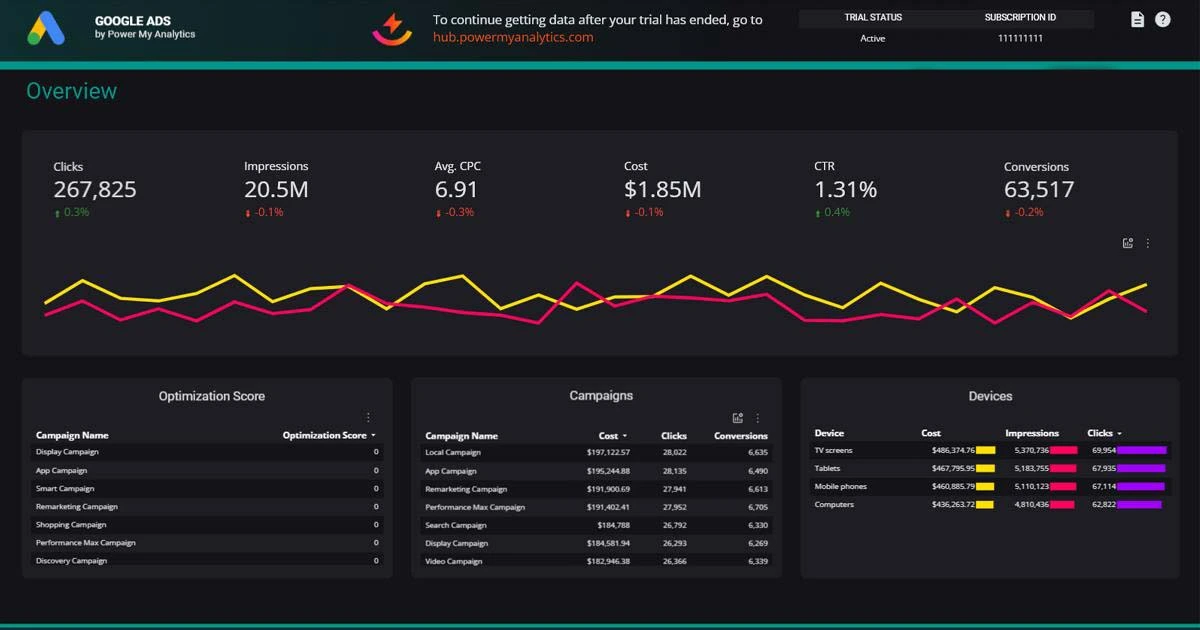Click the Clicks sort arrow in Devices

(x=1119, y=434)
